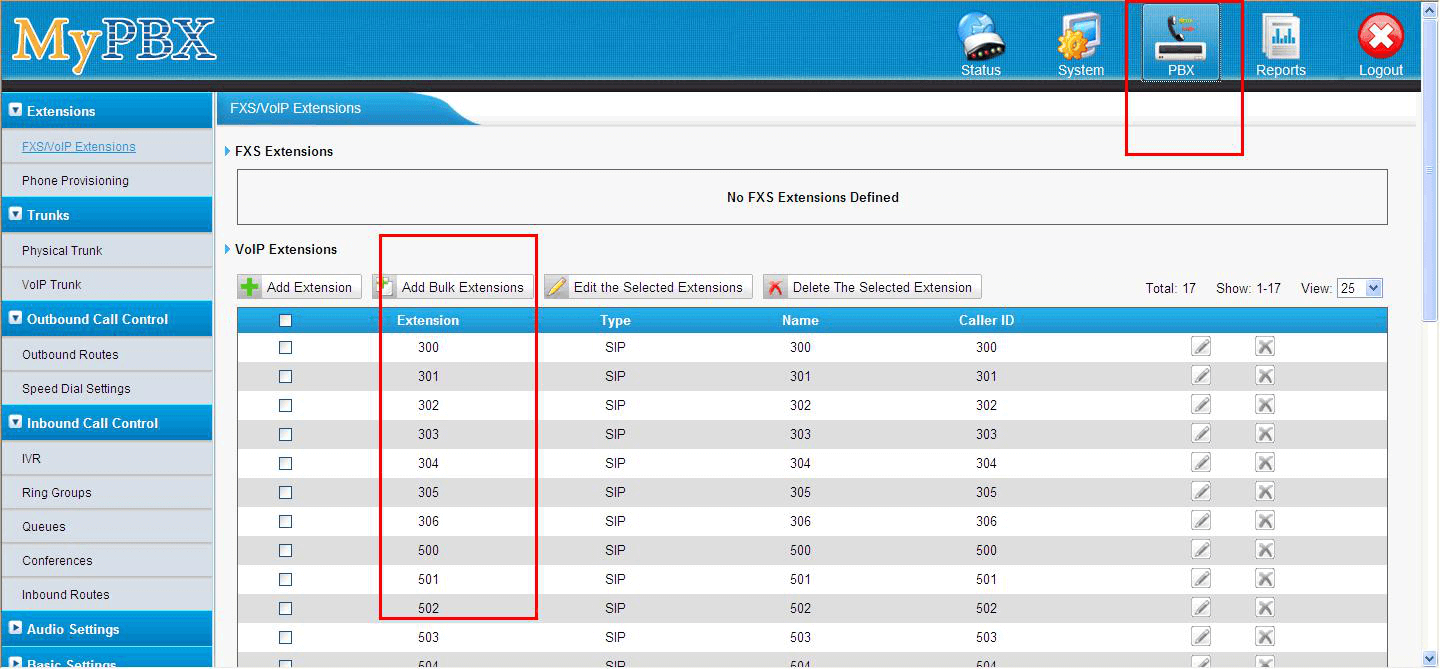This screenshot has height=669, width=1440.
Task: Edit extension 501 with pencil icon
Action: (1201, 579)
